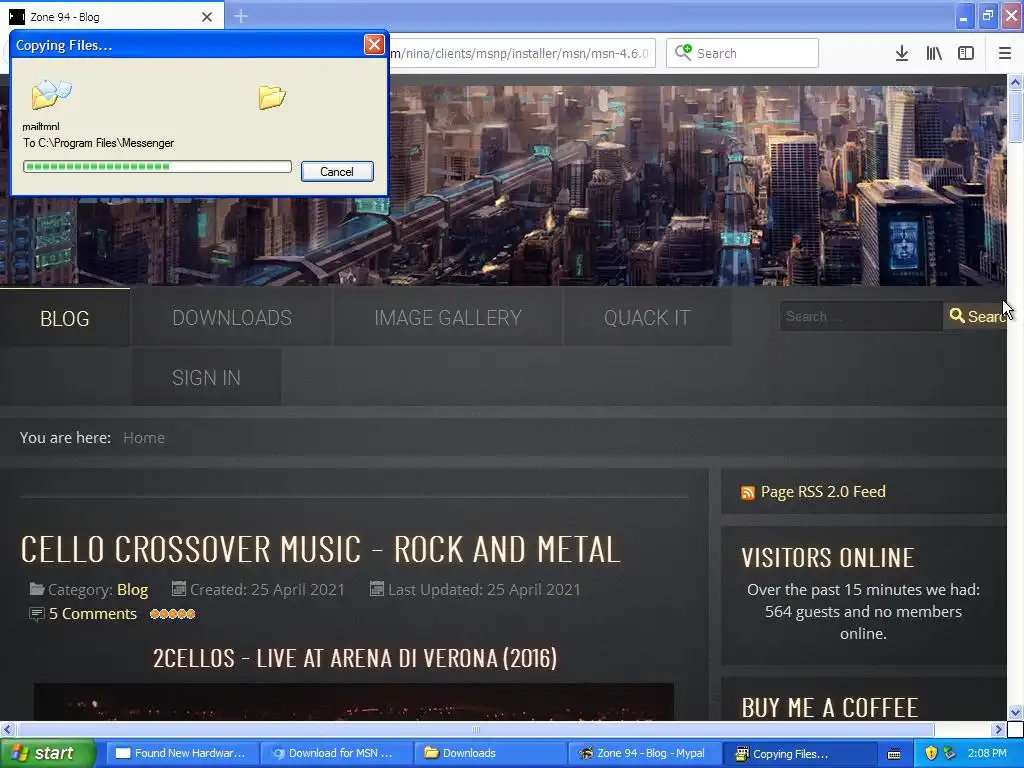Click horizontal scrollbar left arrow

pyautogui.click(x=7, y=729)
